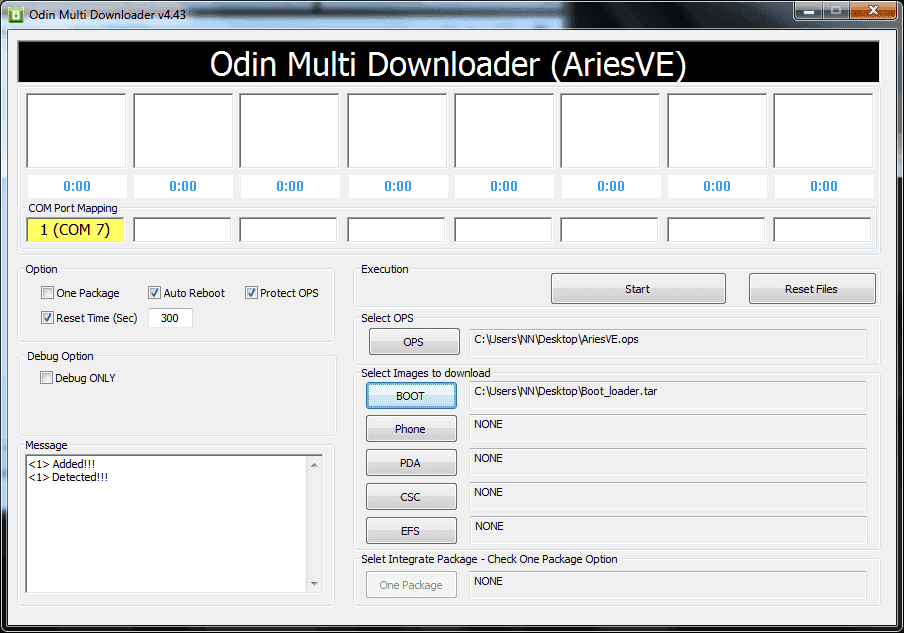Click the NONE field next to Phone
The image size is (904, 633).
click(668, 428)
